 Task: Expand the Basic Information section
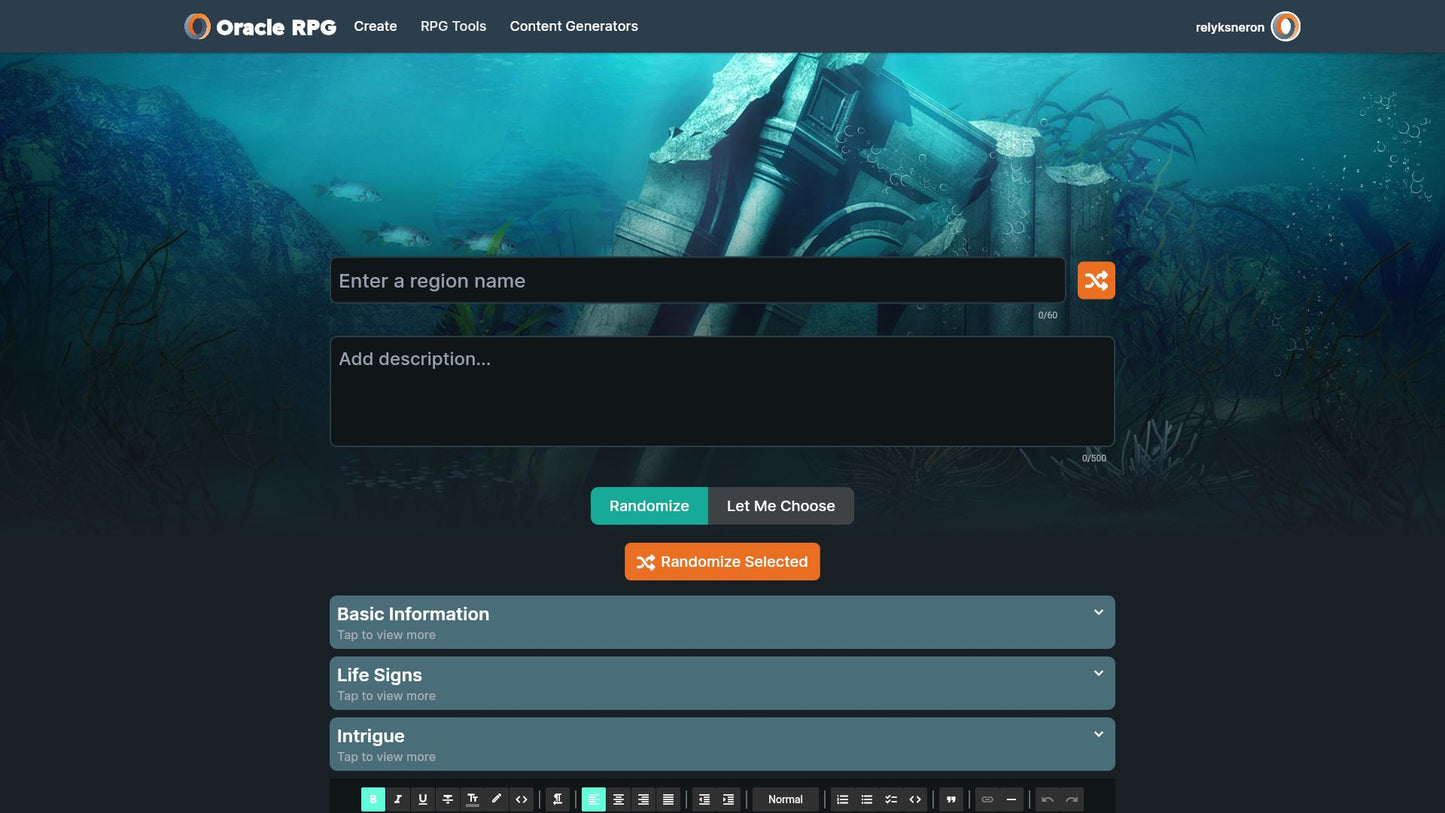[721, 622]
